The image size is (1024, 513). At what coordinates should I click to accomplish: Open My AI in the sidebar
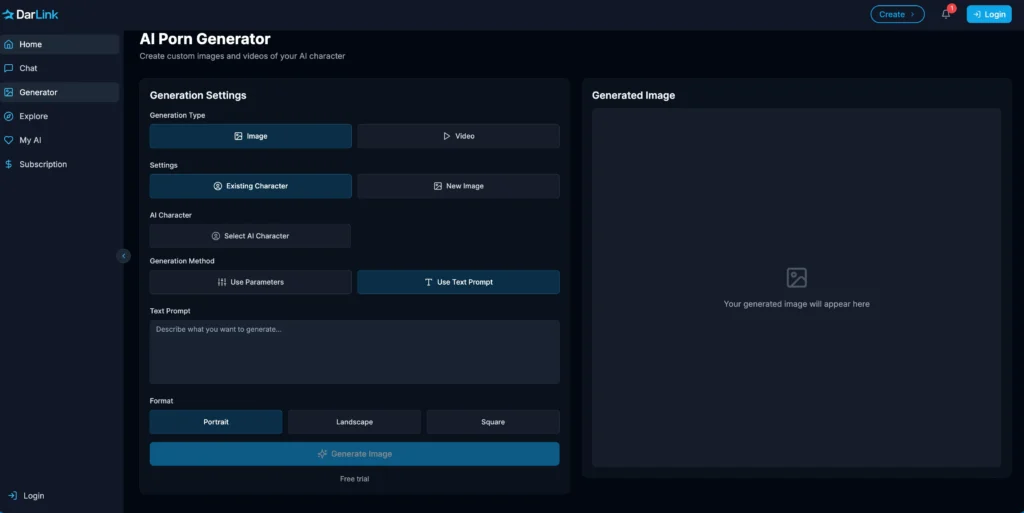pos(59,140)
